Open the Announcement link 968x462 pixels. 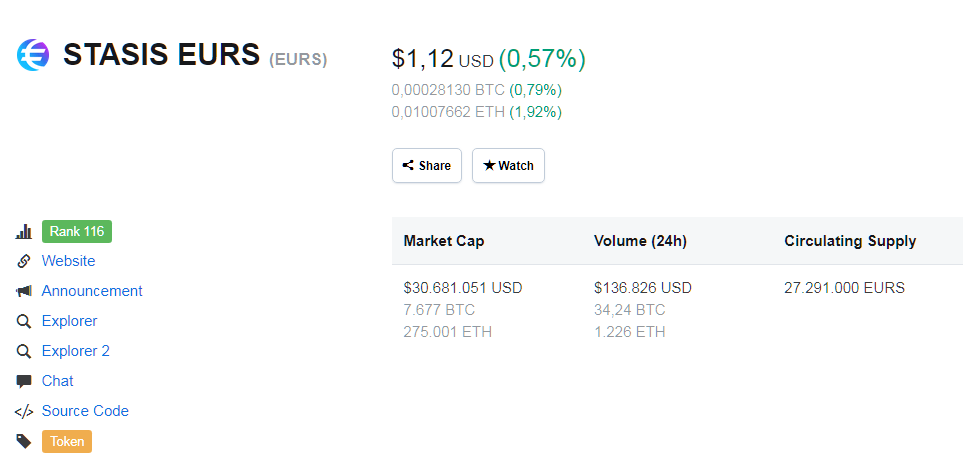pyautogui.click(x=92, y=291)
